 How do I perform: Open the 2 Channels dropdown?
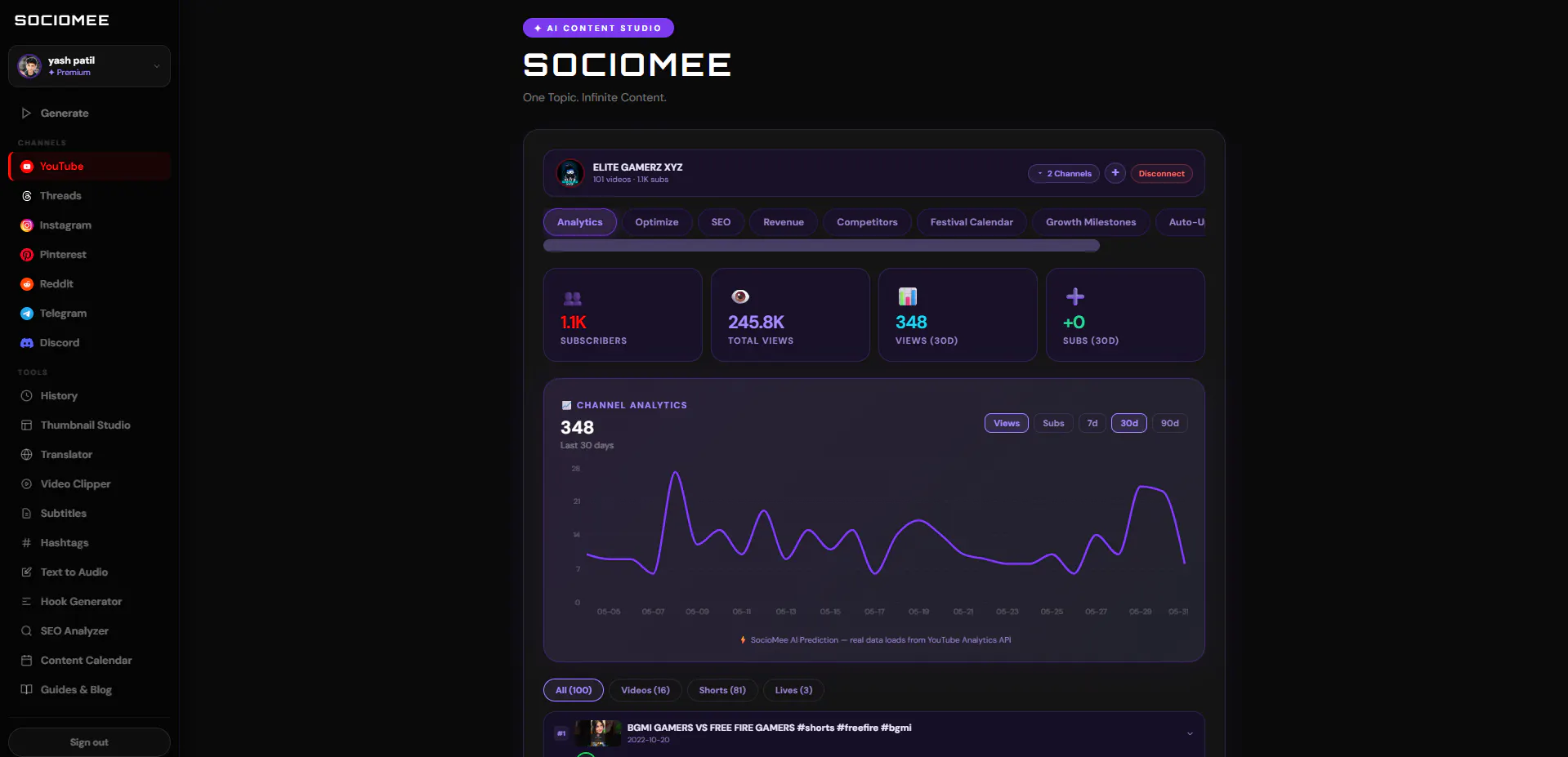1064,173
